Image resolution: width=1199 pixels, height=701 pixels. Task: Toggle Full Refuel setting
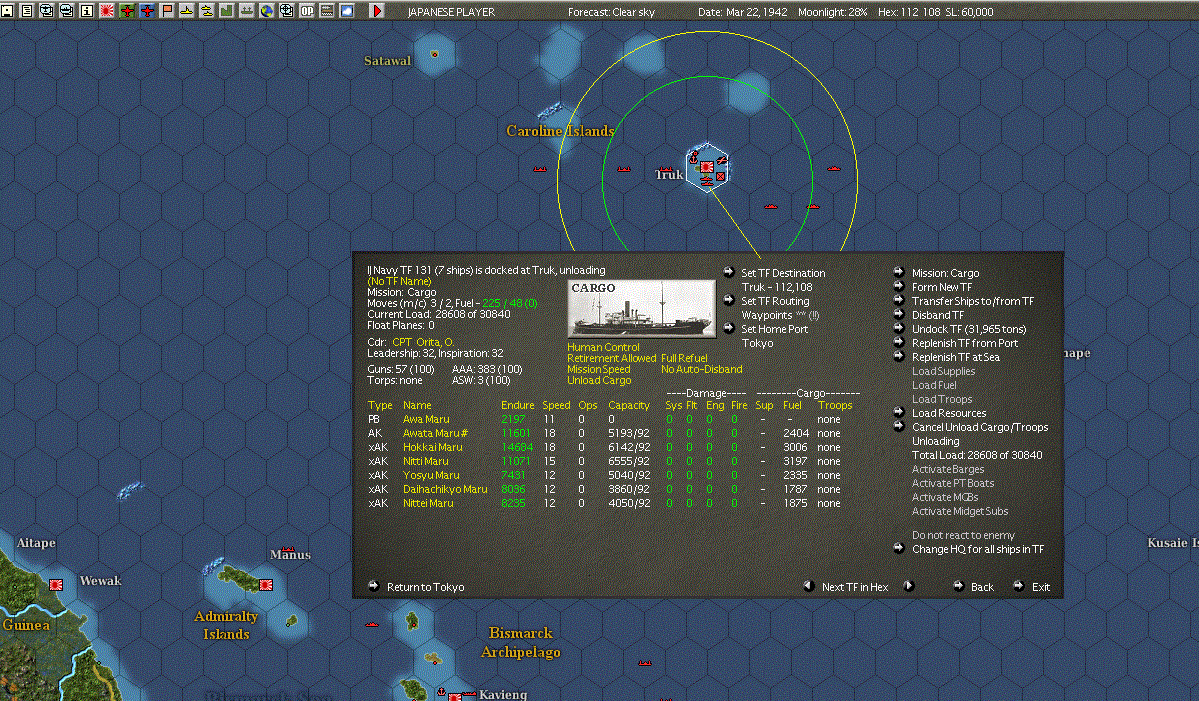[x=684, y=358]
